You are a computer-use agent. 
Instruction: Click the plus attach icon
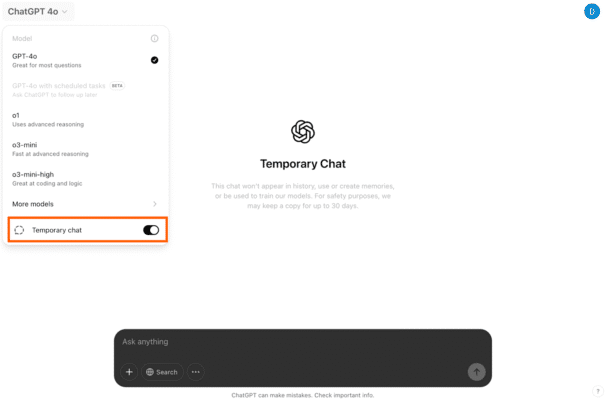(x=129, y=372)
